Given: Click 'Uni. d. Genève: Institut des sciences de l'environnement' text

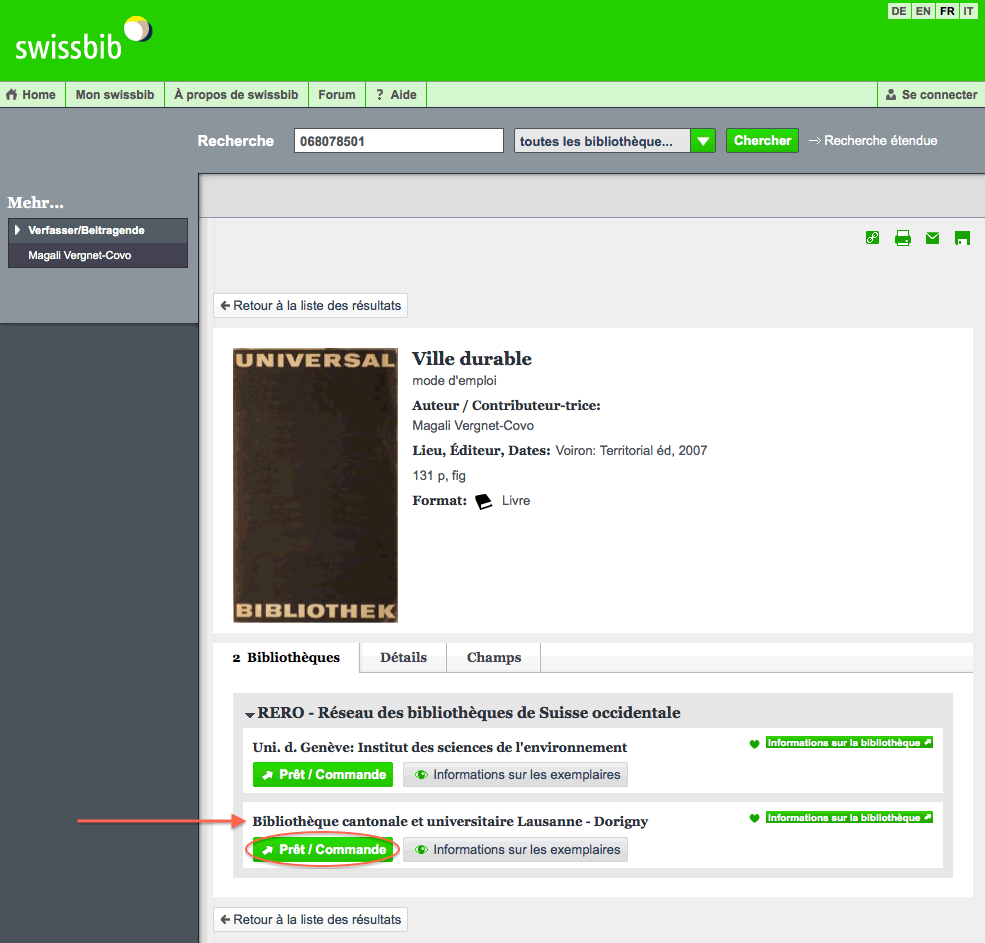Looking at the screenshot, I should 440,748.
